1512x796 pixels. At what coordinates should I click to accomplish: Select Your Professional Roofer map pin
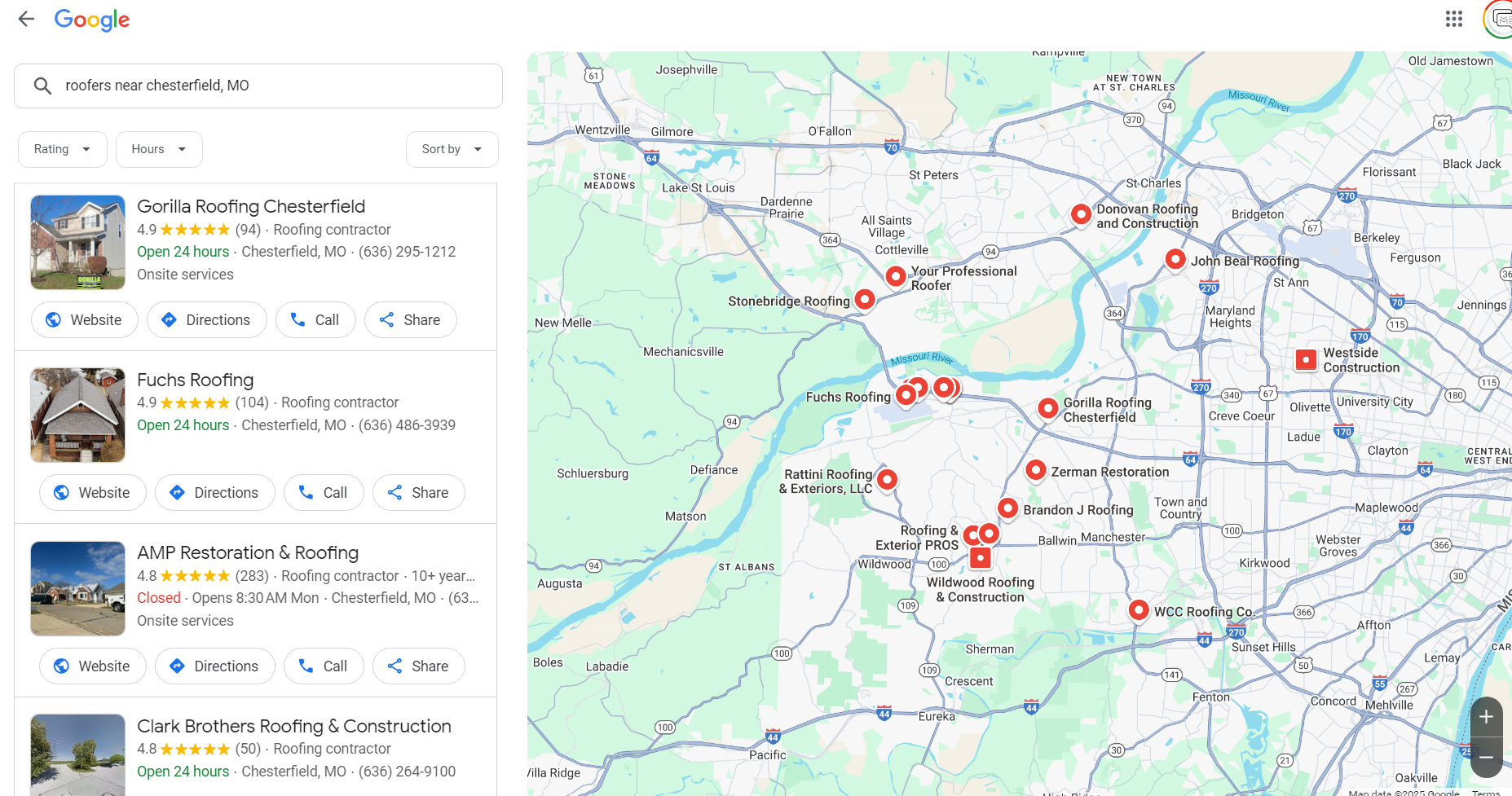(x=896, y=276)
